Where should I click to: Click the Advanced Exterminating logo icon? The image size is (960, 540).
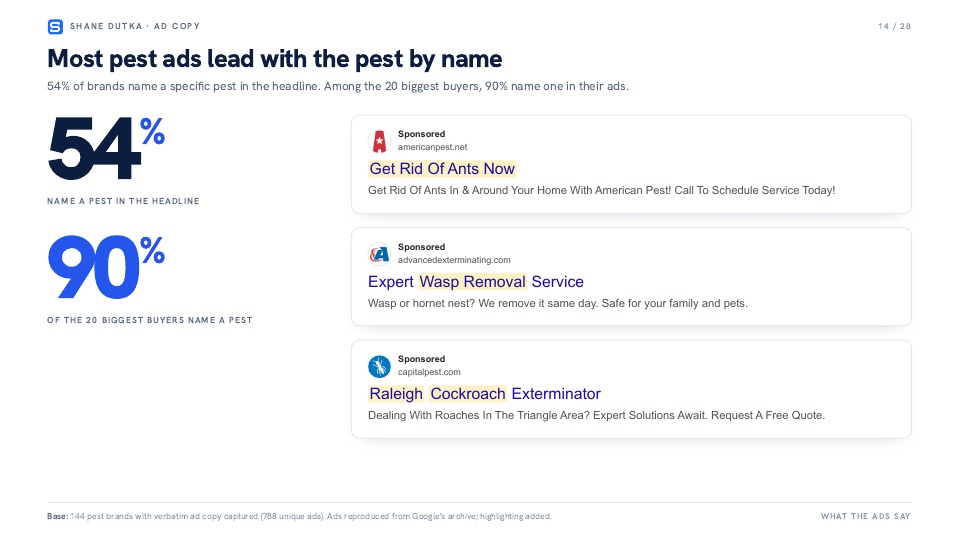(380, 254)
